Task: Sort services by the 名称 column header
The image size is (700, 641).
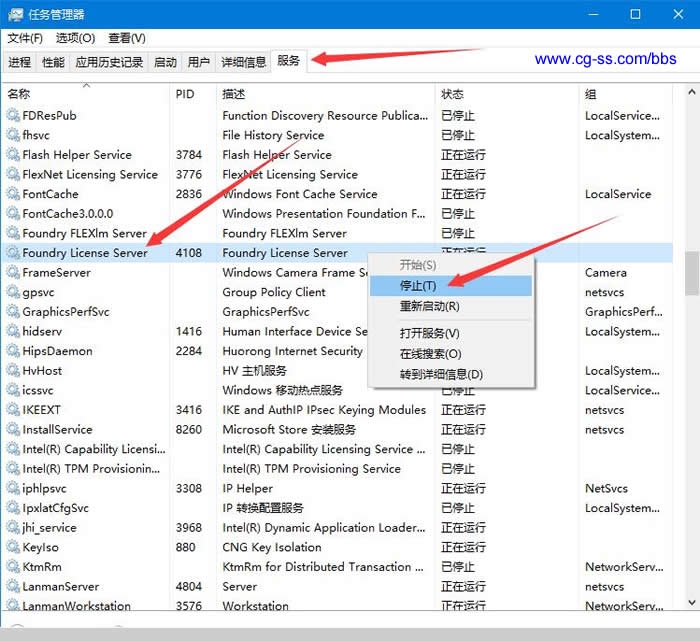Action: (19, 94)
